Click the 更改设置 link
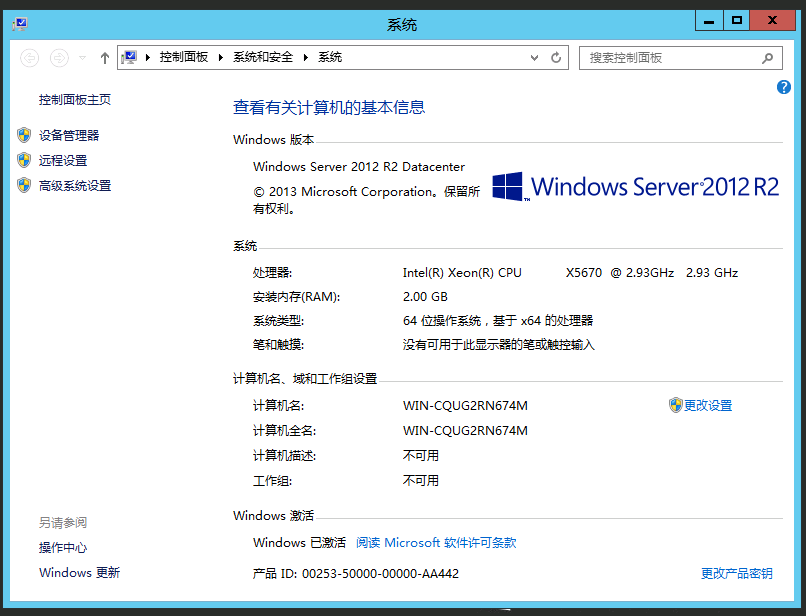This screenshot has height=616, width=806. click(x=708, y=406)
